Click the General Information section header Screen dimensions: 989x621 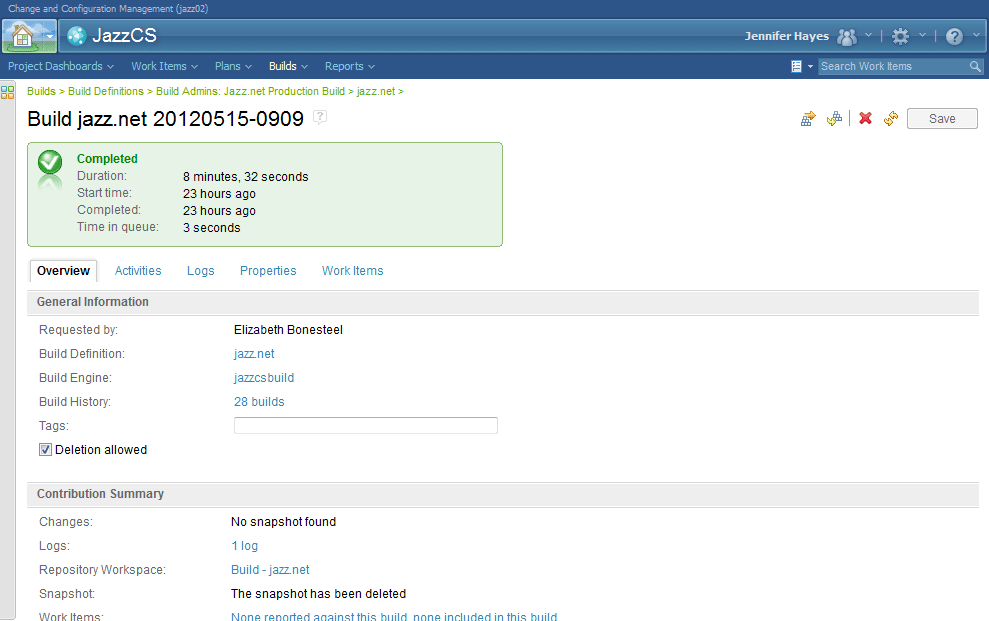click(x=93, y=302)
